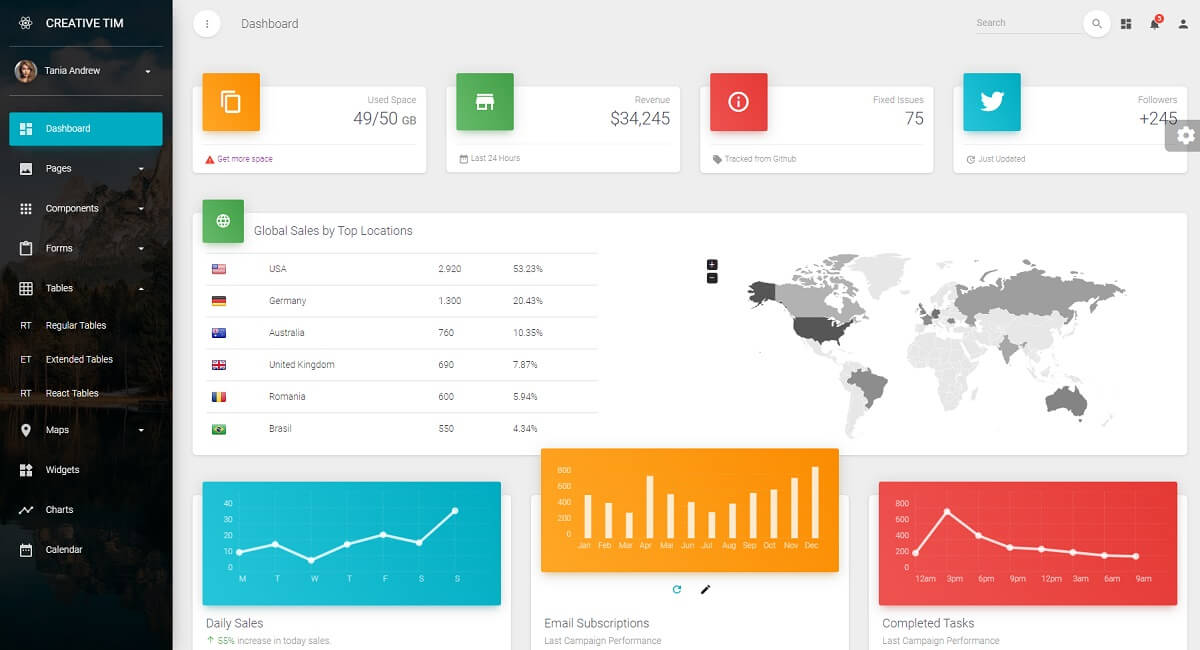
Task: Click the dashboard grid icon in header
Action: [1126, 22]
